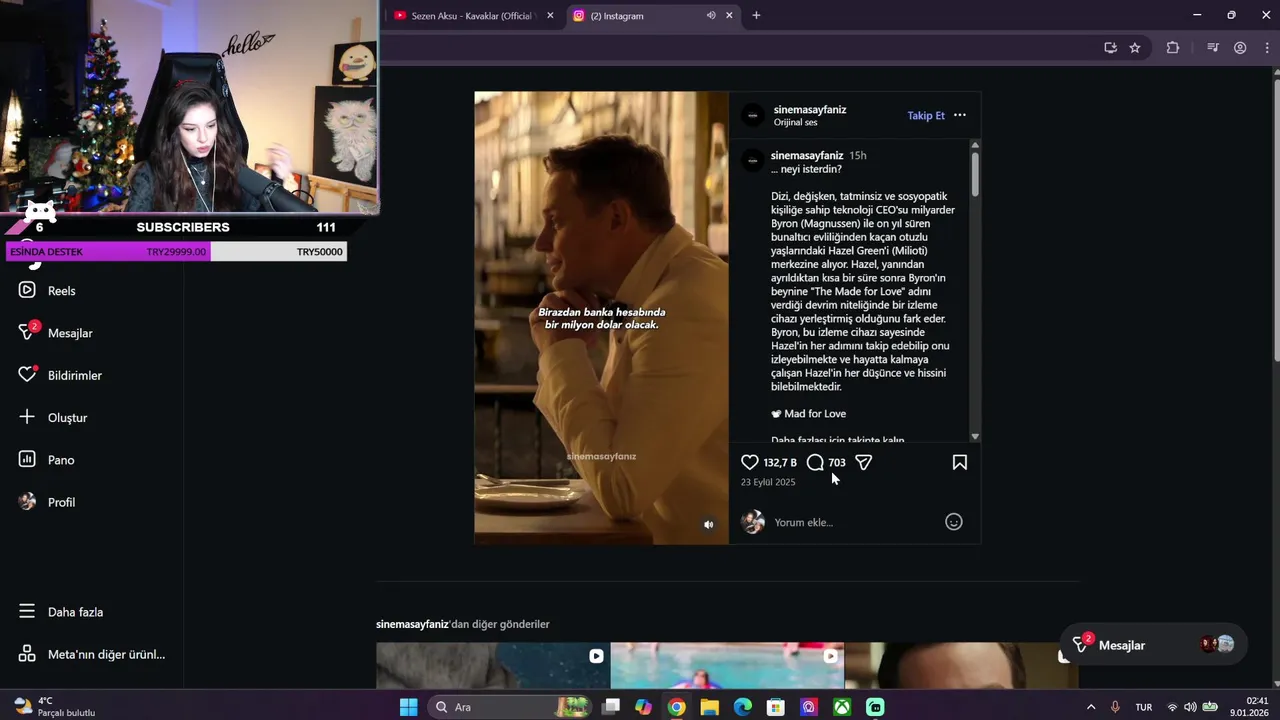This screenshot has width=1280, height=720.
Task: Close the Instagram tab
Action: 729,15
